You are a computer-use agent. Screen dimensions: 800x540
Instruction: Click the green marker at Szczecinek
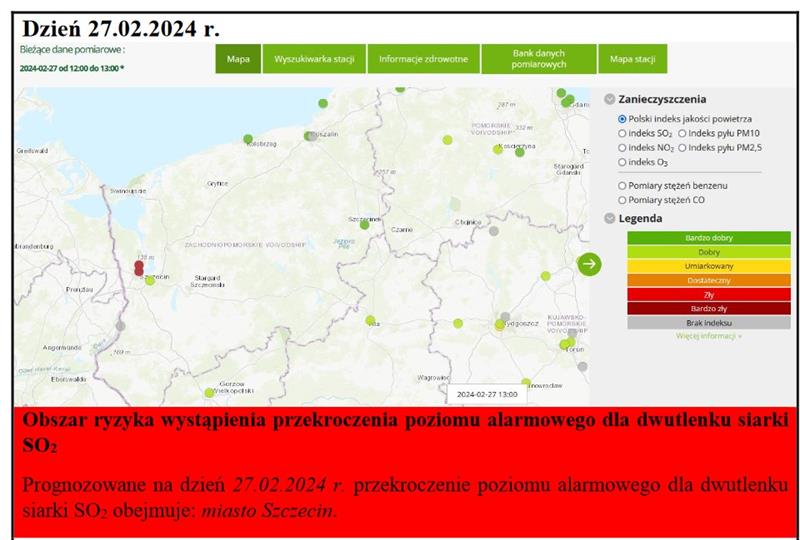point(364,225)
